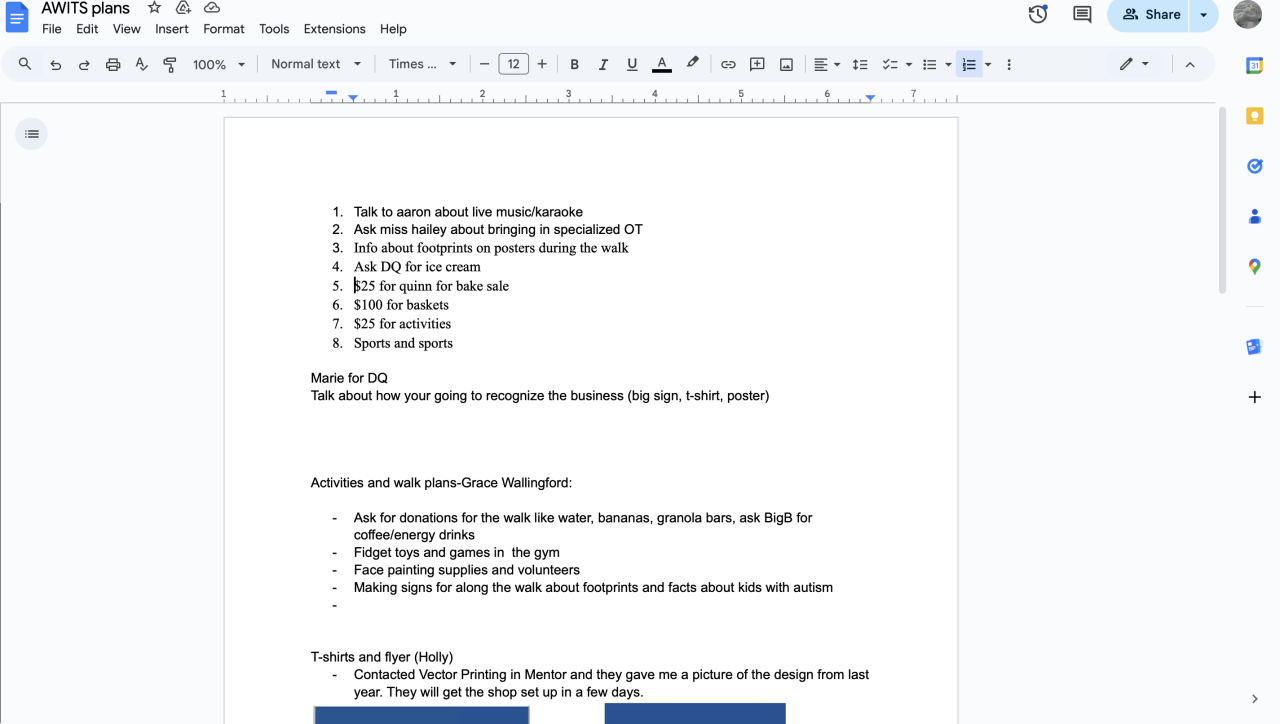Image resolution: width=1280 pixels, height=724 pixels.
Task: Show the document outline
Action: pyautogui.click(x=31, y=134)
